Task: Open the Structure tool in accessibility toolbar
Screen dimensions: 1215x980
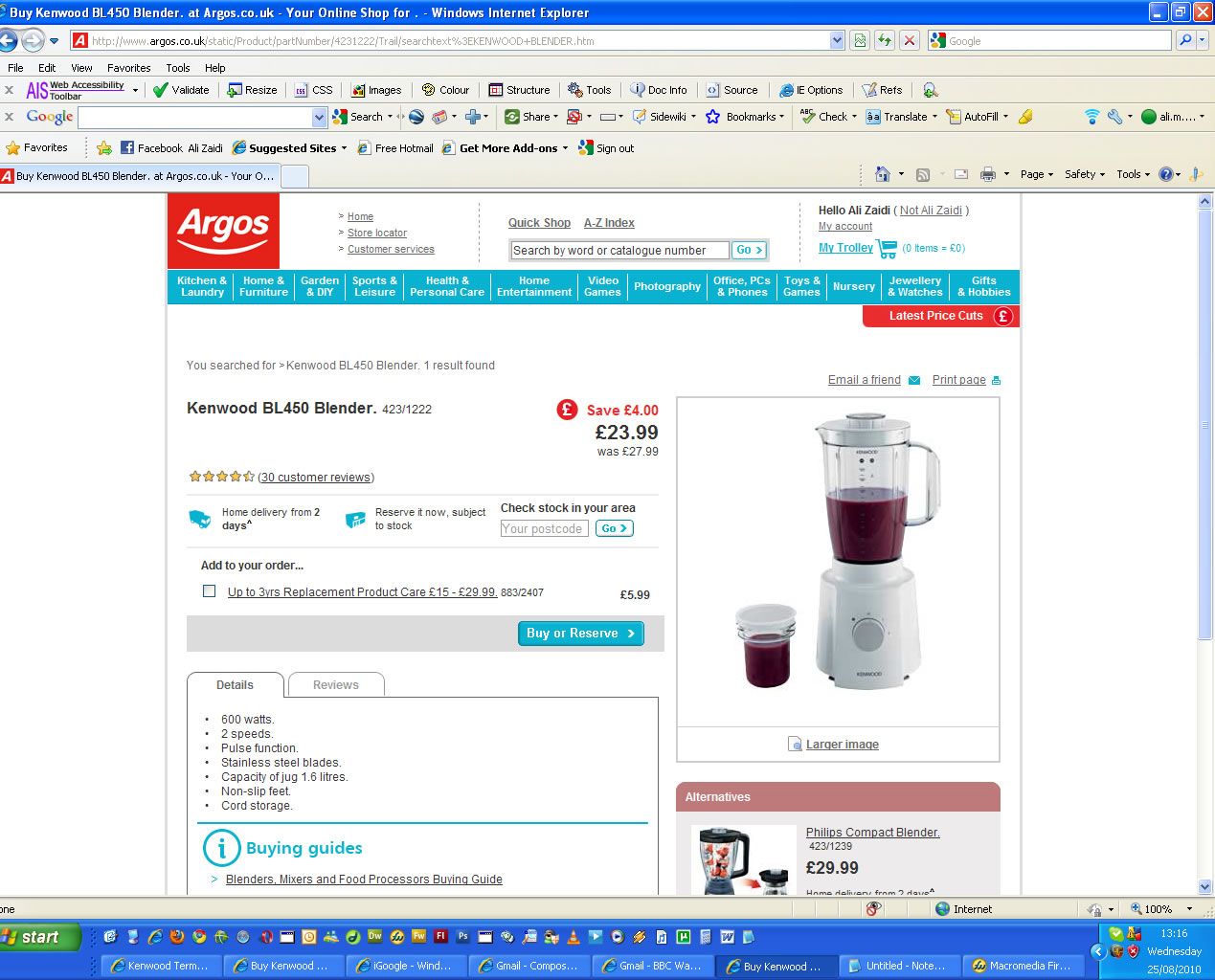Action: 520,90
